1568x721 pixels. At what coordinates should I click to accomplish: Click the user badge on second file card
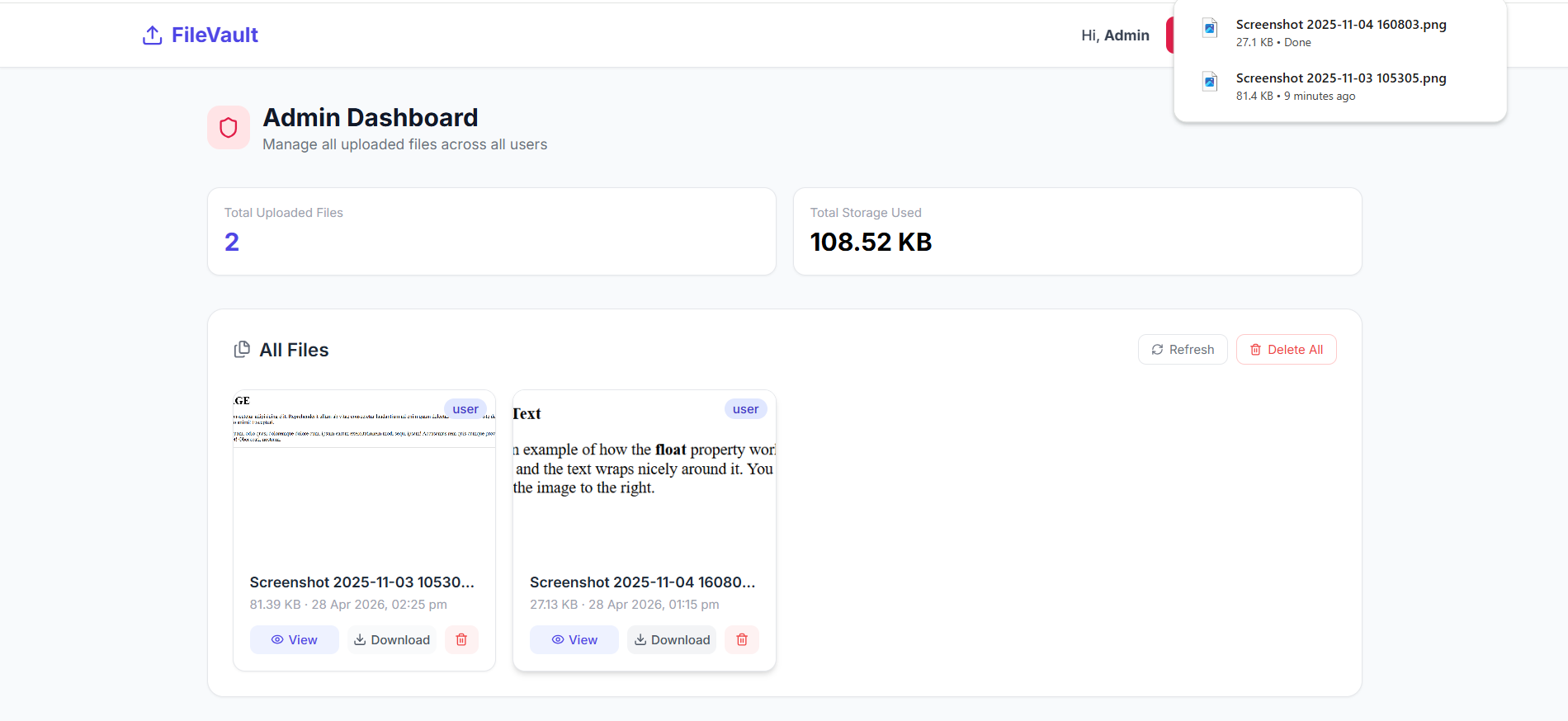tap(745, 409)
